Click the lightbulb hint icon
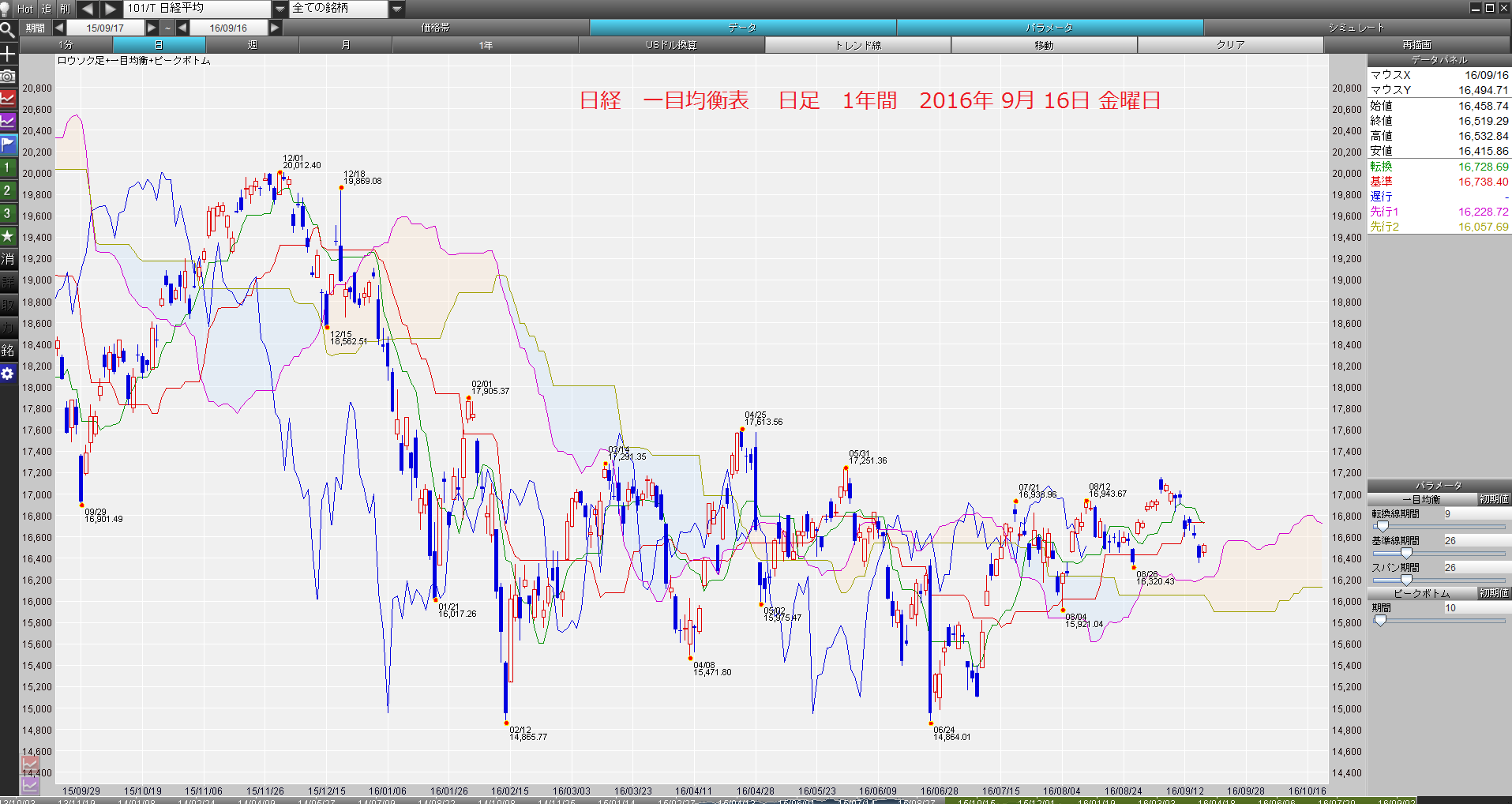Image resolution: width=1512 pixels, height=804 pixels. tap(7, 8)
